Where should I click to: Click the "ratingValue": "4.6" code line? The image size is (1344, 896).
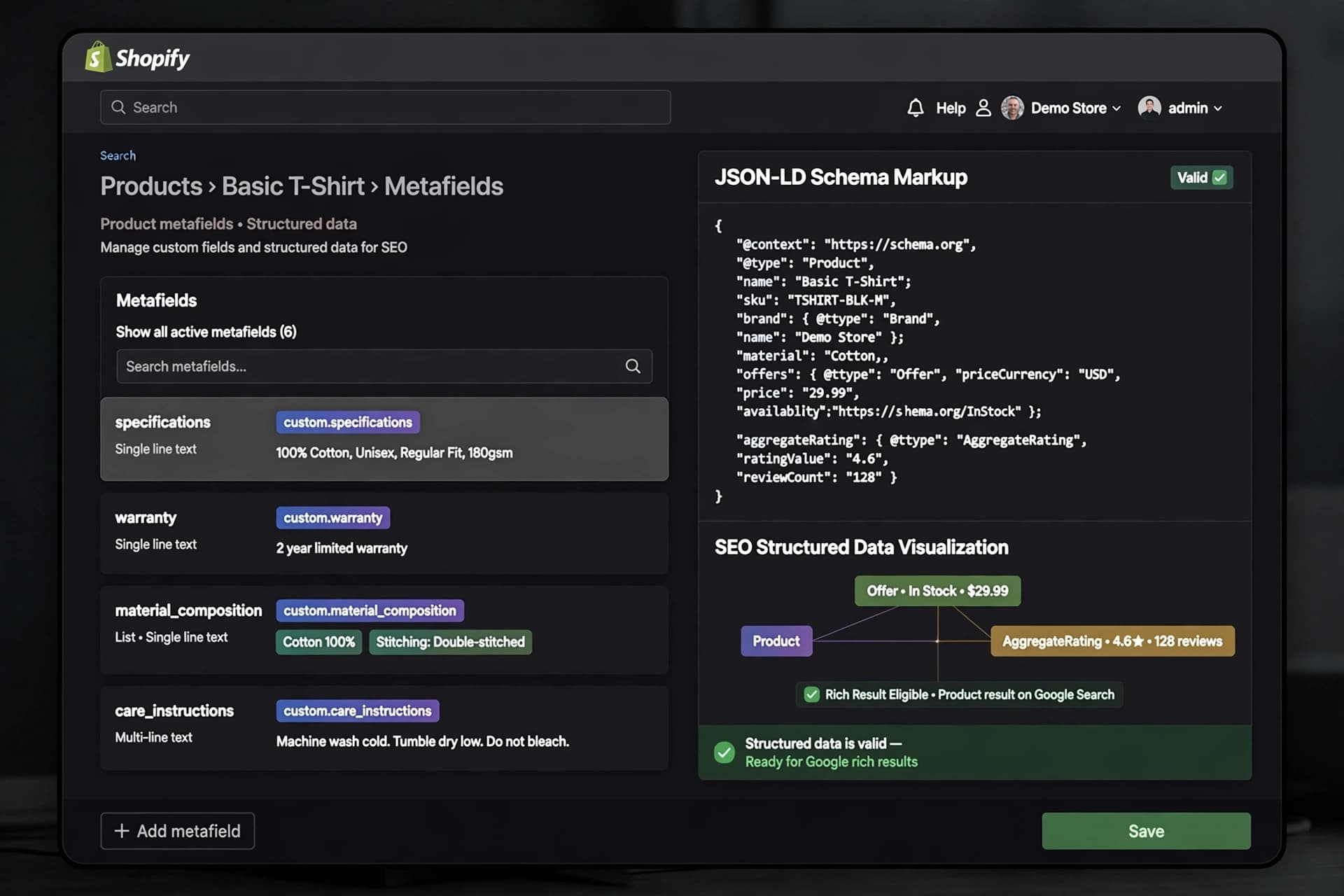pos(812,458)
